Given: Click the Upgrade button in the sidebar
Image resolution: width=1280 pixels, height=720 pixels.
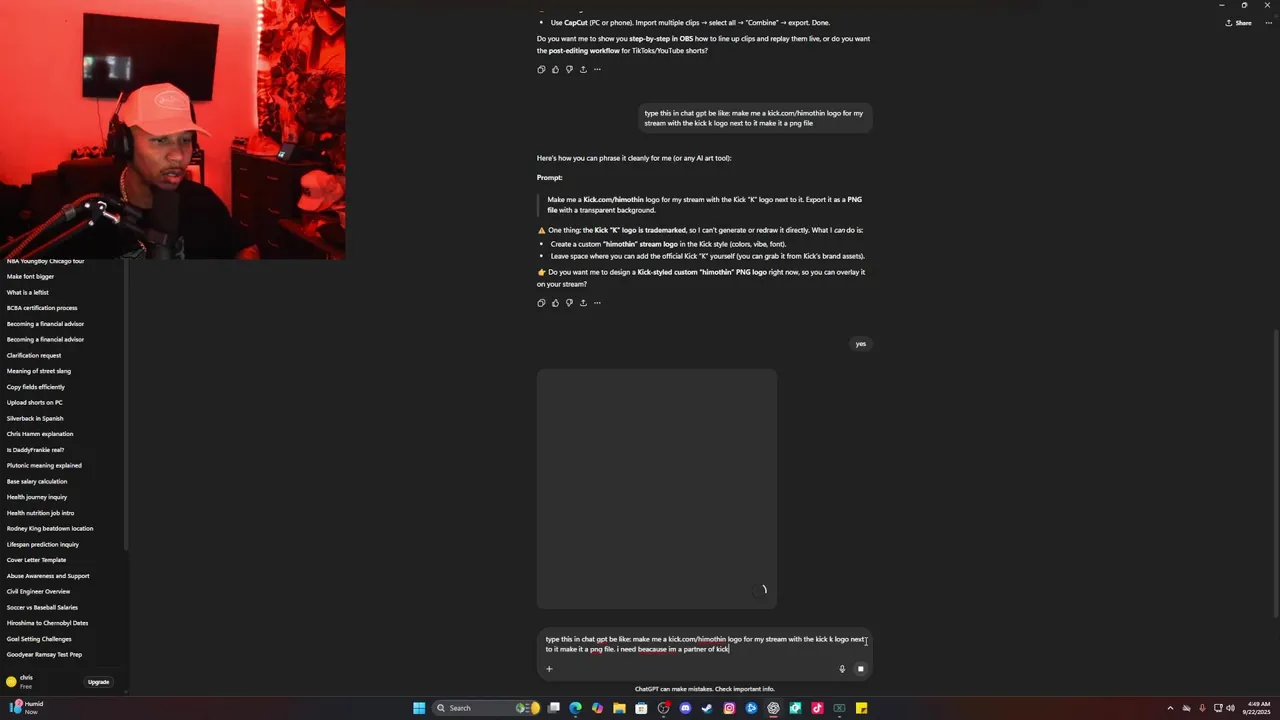Looking at the screenshot, I should pyautogui.click(x=98, y=682).
